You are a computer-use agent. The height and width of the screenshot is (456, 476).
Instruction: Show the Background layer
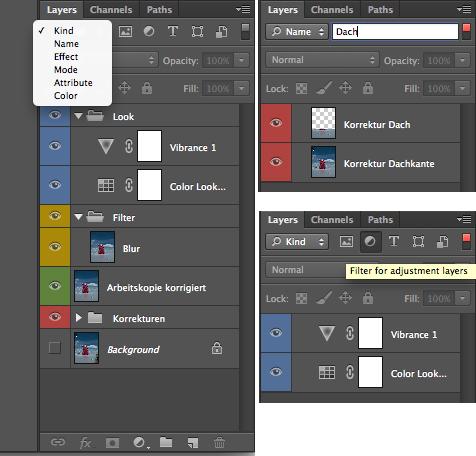tap(55, 348)
